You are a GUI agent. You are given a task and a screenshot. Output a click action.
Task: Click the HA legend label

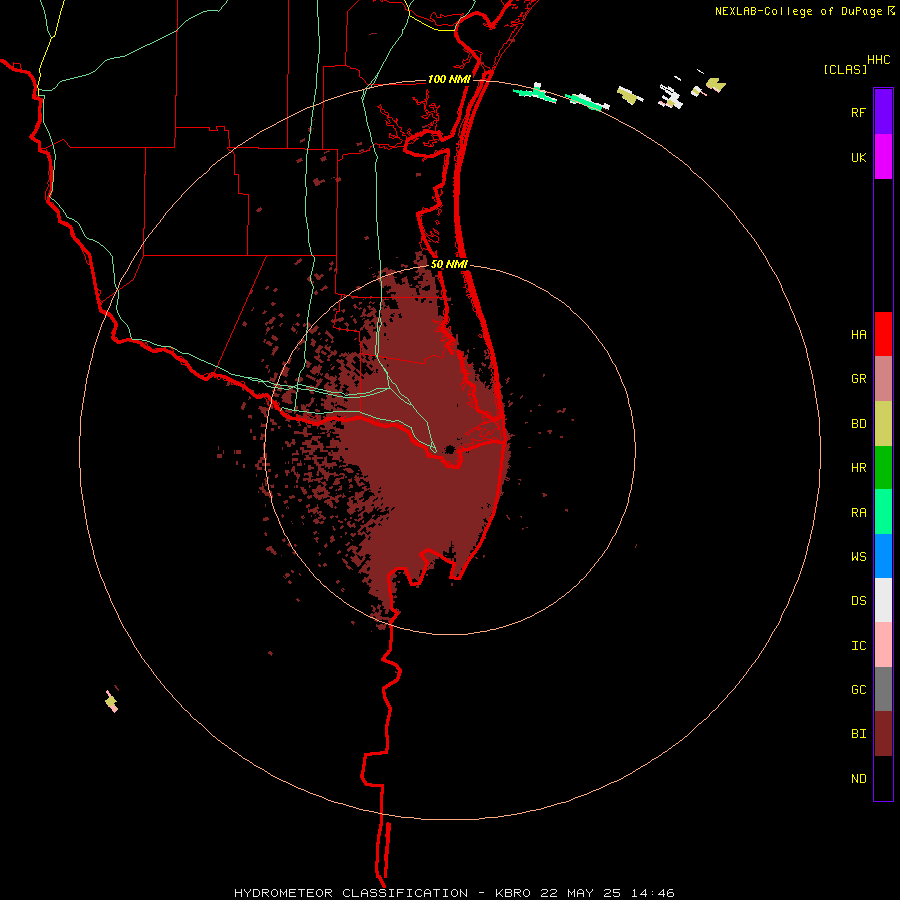858,335
